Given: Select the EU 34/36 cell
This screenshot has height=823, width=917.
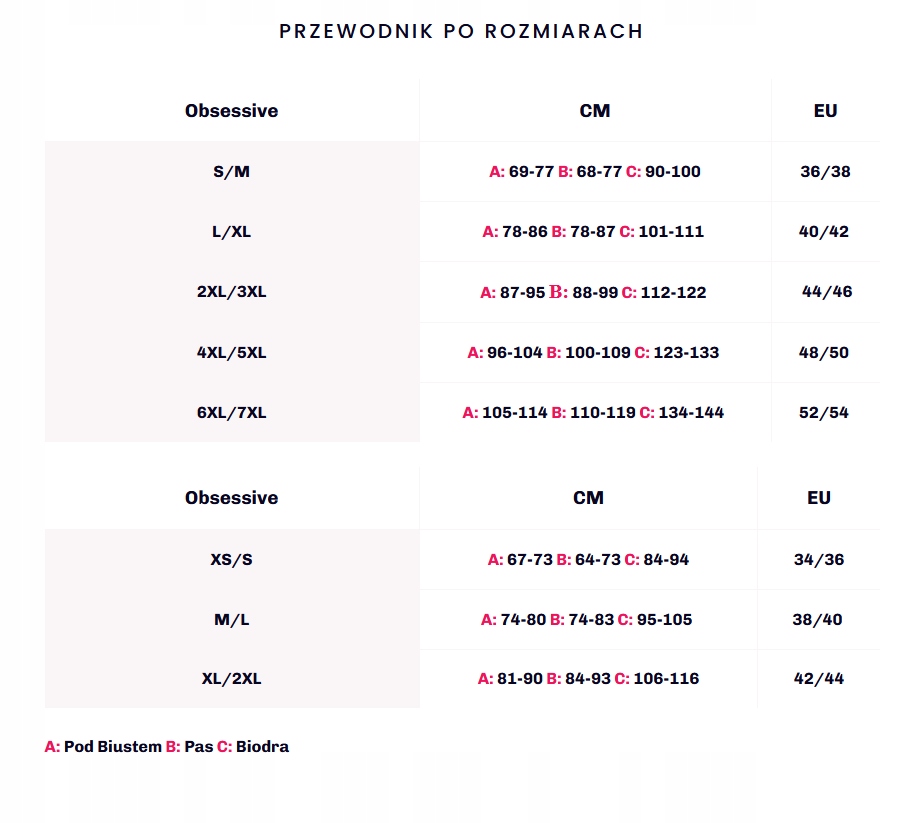Looking at the screenshot, I should tap(819, 560).
